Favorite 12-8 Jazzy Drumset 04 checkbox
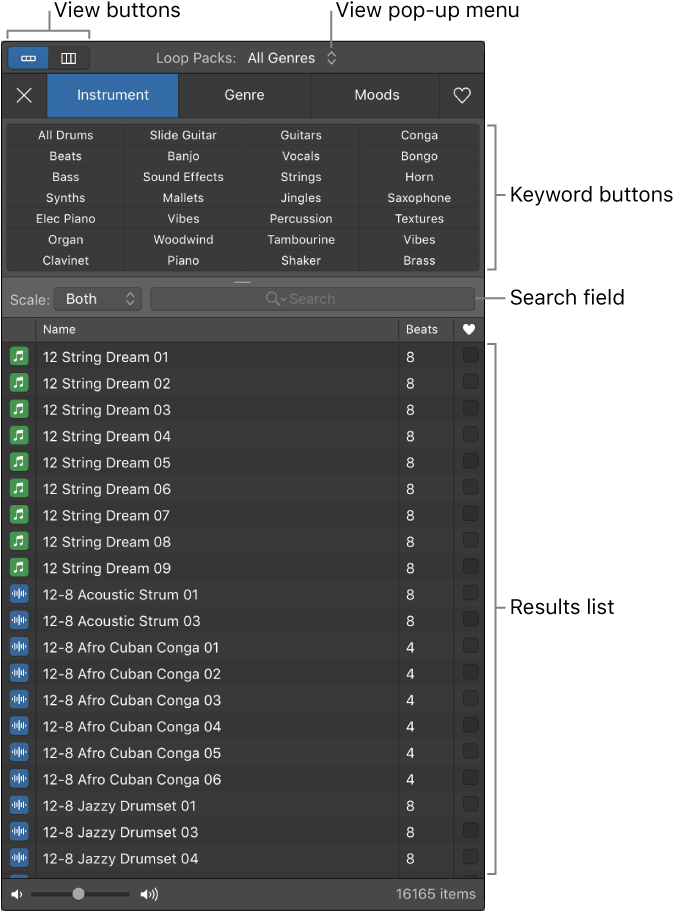This screenshot has width=673, height=911. [x=470, y=857]
